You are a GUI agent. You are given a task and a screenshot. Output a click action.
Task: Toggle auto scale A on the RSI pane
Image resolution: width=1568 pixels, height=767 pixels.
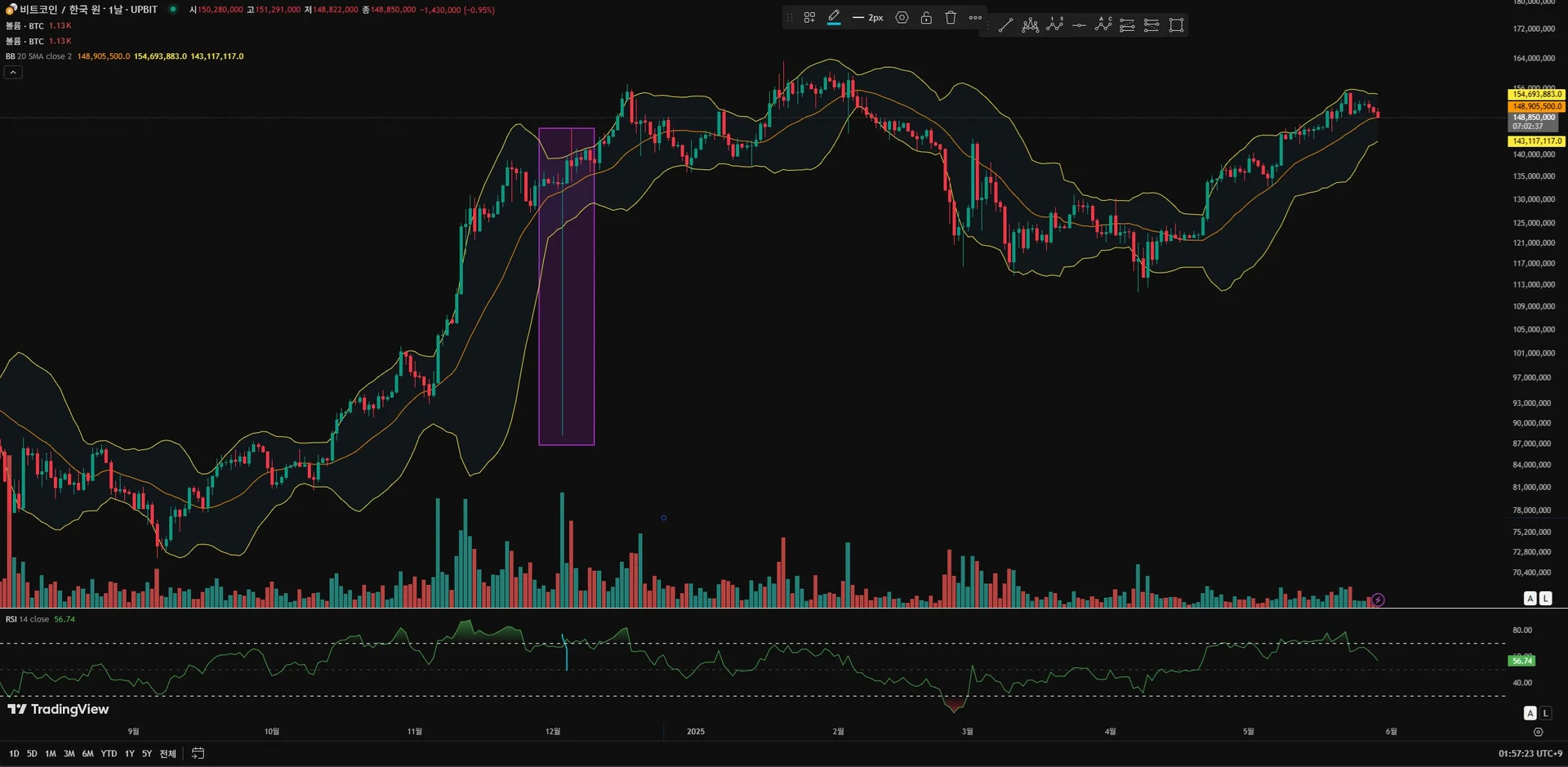tap(1530, 713)
